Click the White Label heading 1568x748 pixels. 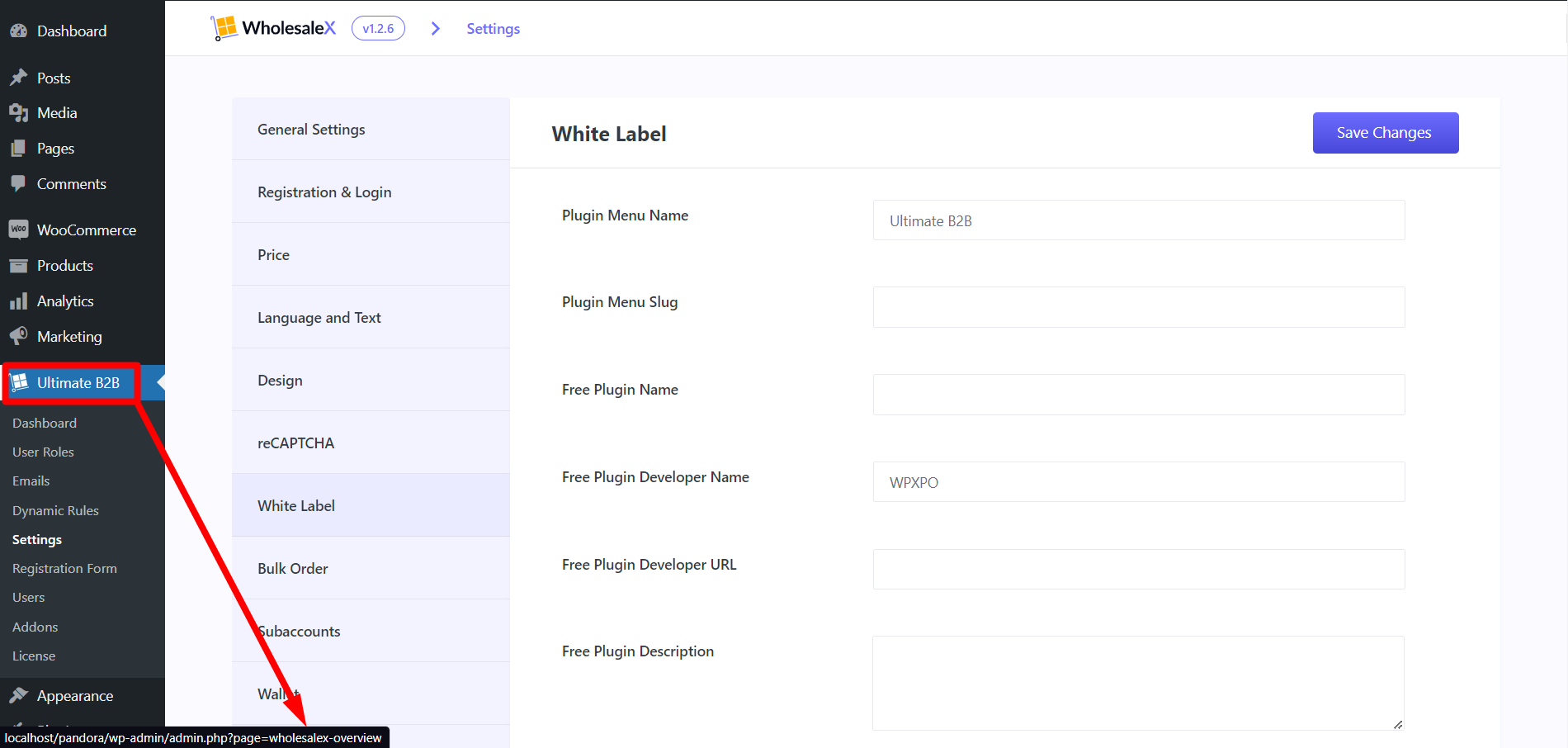click(609, 134)
